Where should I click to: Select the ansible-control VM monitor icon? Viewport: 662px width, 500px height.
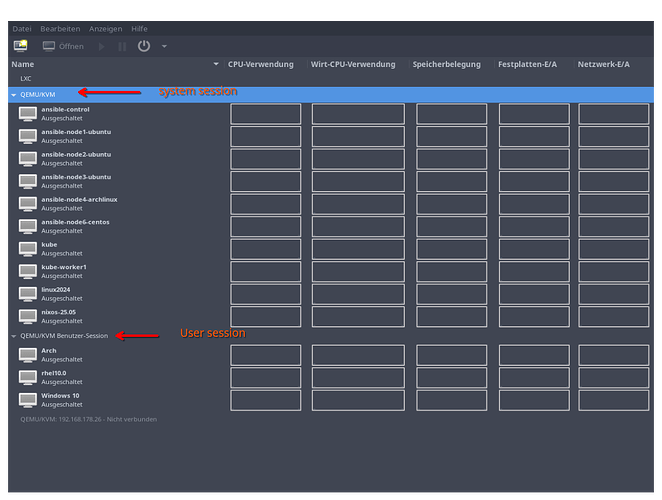27,114
